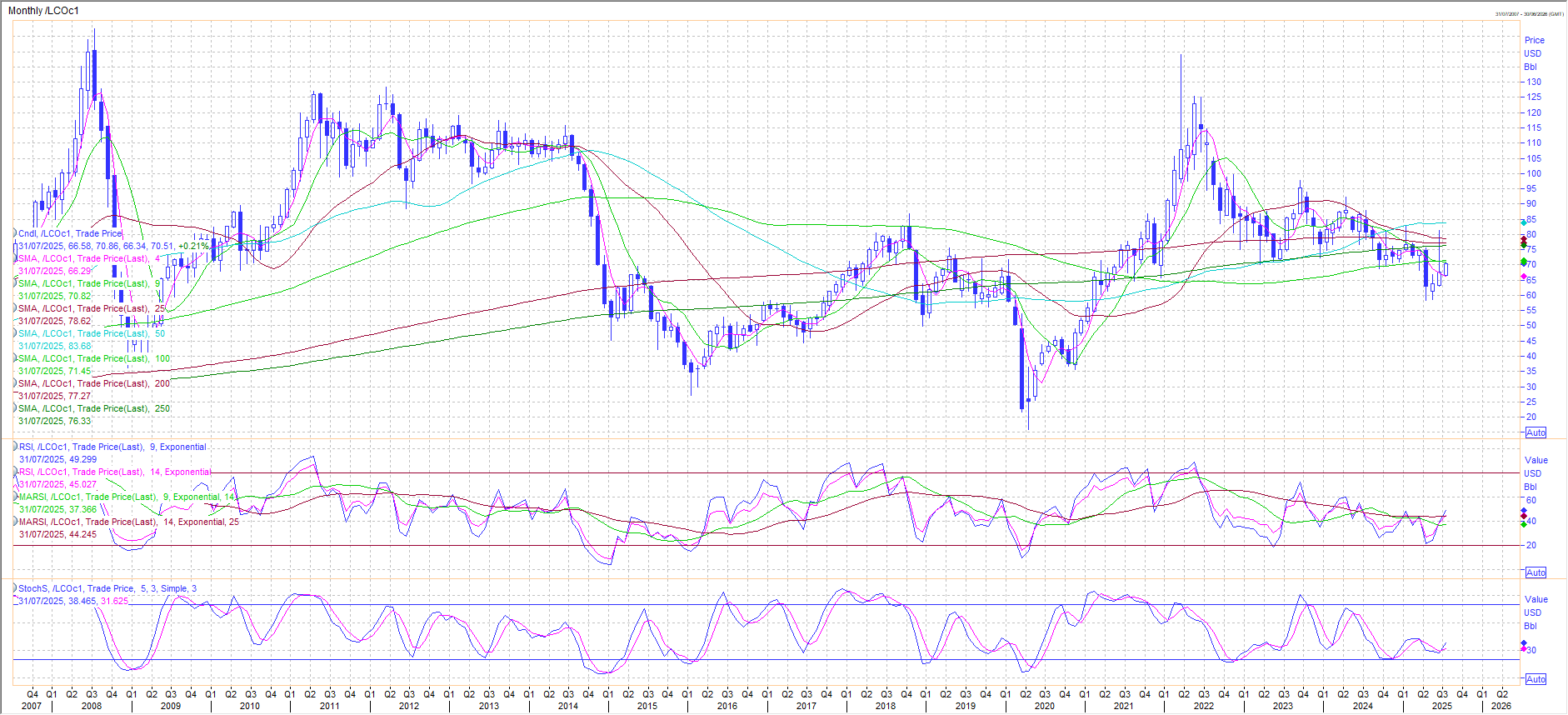Click the handle circle beside SMA 200 legend
The height and width of the screenshot is (715, 1568).
pos(14,382)
